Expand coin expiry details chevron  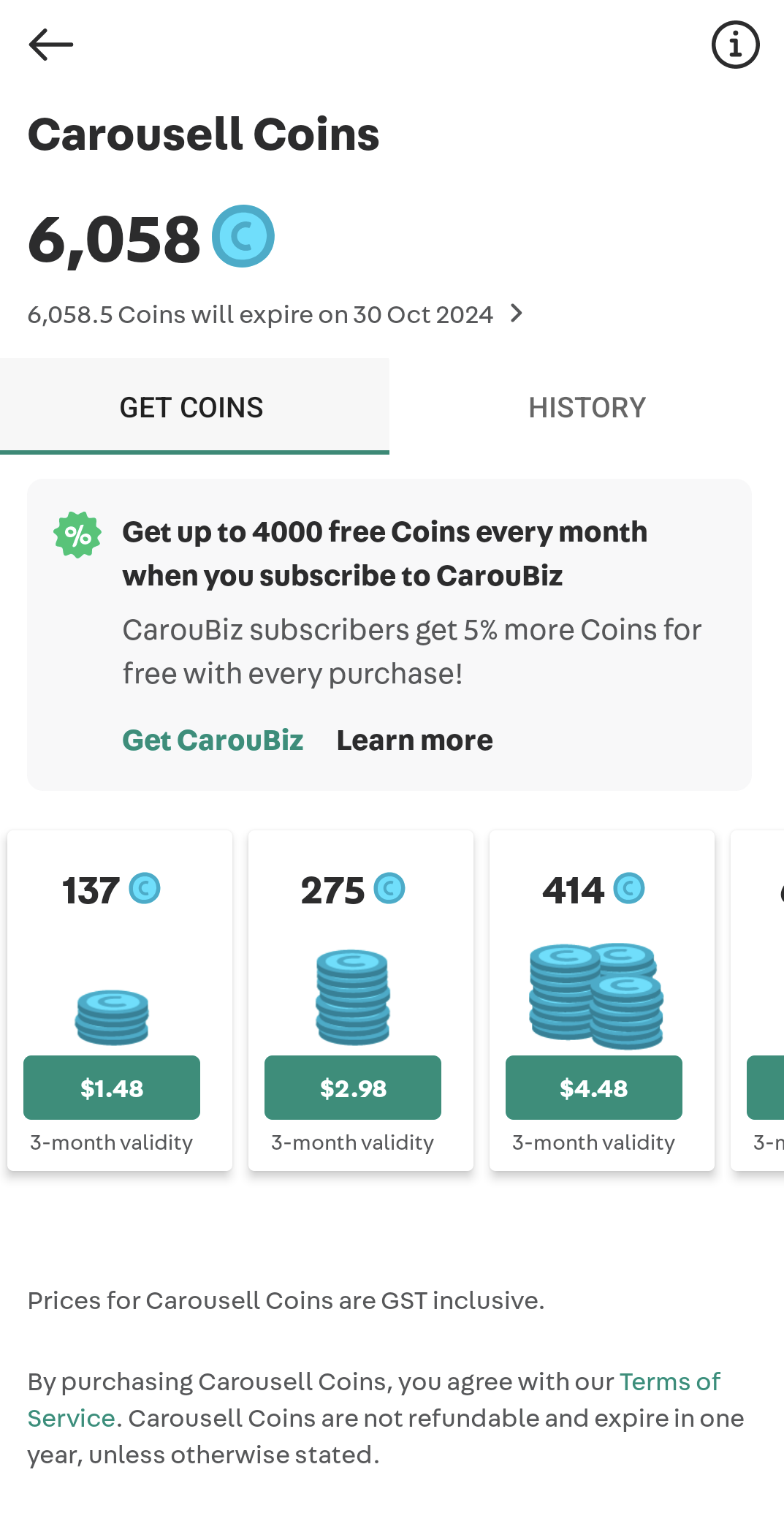click(x=517, y=314)
